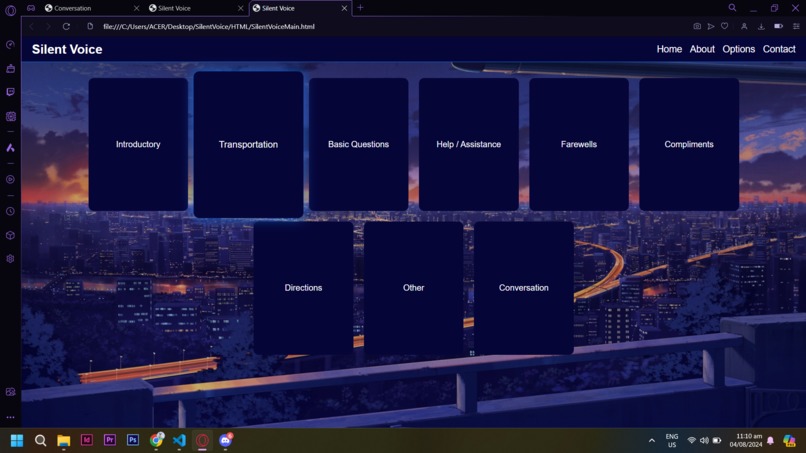Show hidden system tray icons chevron
Viewport: 806px width, 453px height.
652,441
